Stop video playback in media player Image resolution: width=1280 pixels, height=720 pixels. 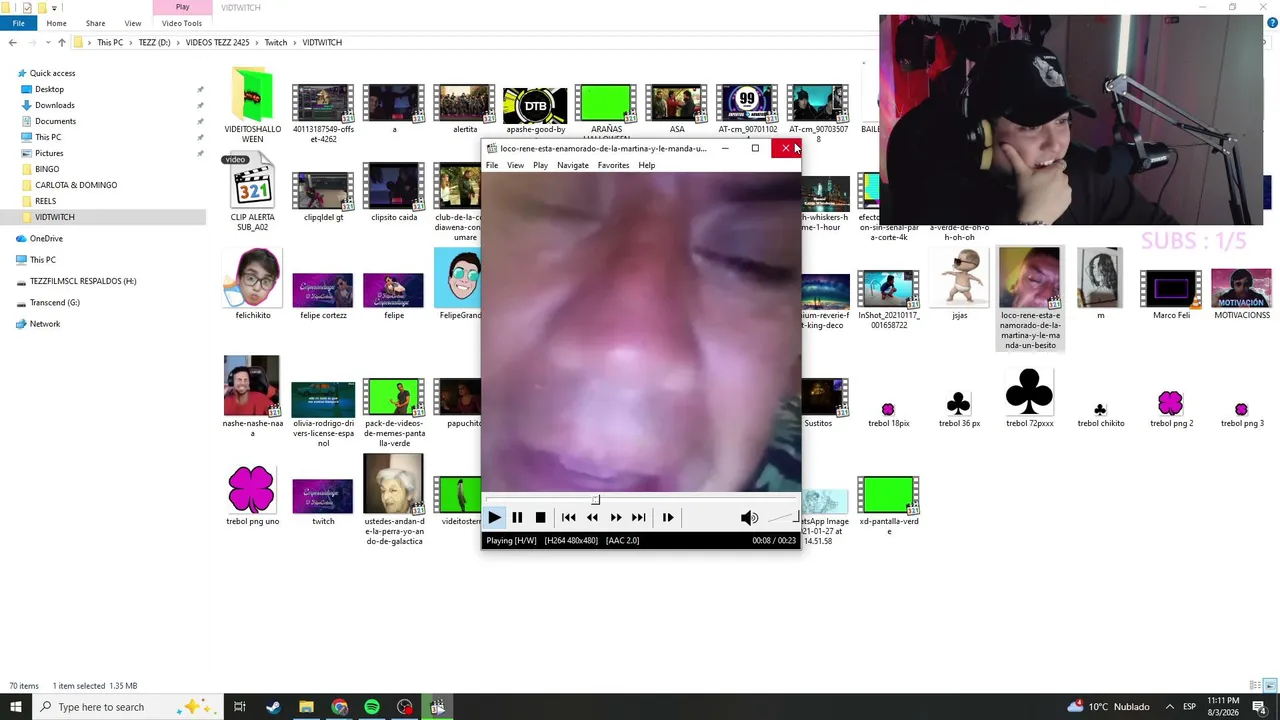[x=540, y=517]
